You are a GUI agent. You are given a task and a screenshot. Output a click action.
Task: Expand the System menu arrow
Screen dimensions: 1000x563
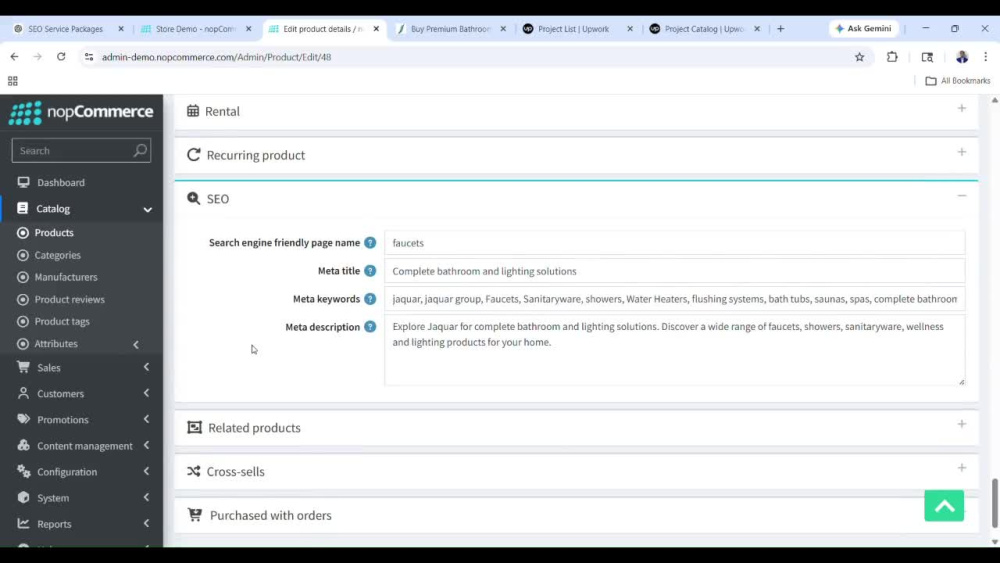pyautogui.click(x=147, y=497)
